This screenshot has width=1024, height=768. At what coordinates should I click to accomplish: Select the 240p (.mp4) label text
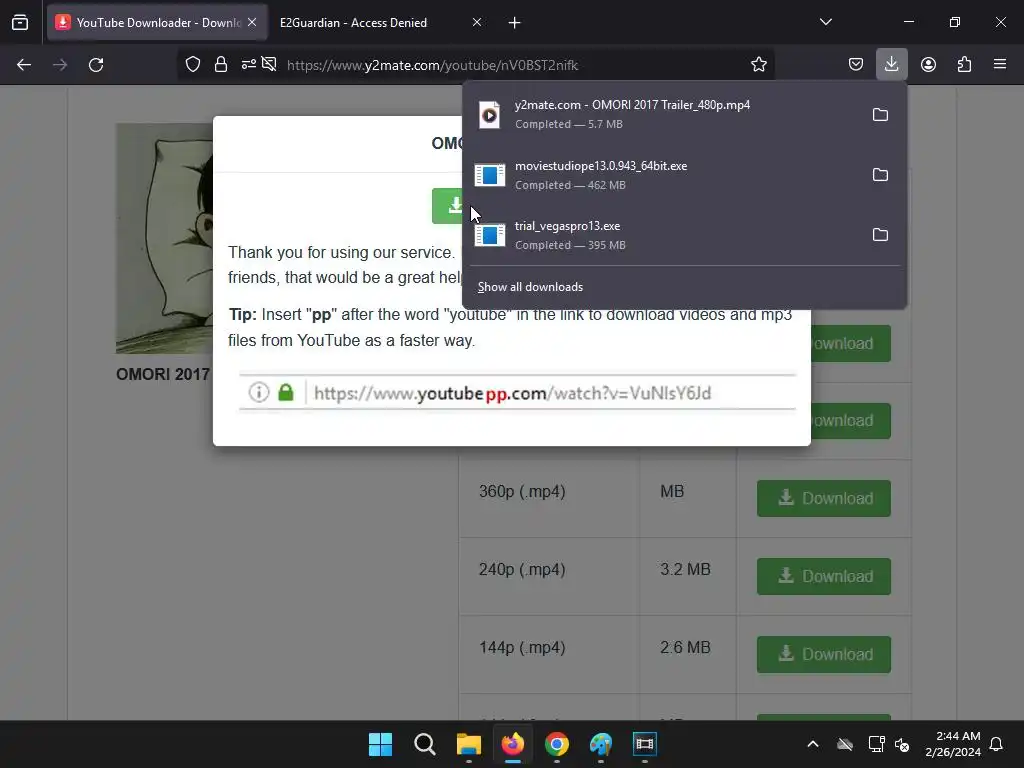522,569
